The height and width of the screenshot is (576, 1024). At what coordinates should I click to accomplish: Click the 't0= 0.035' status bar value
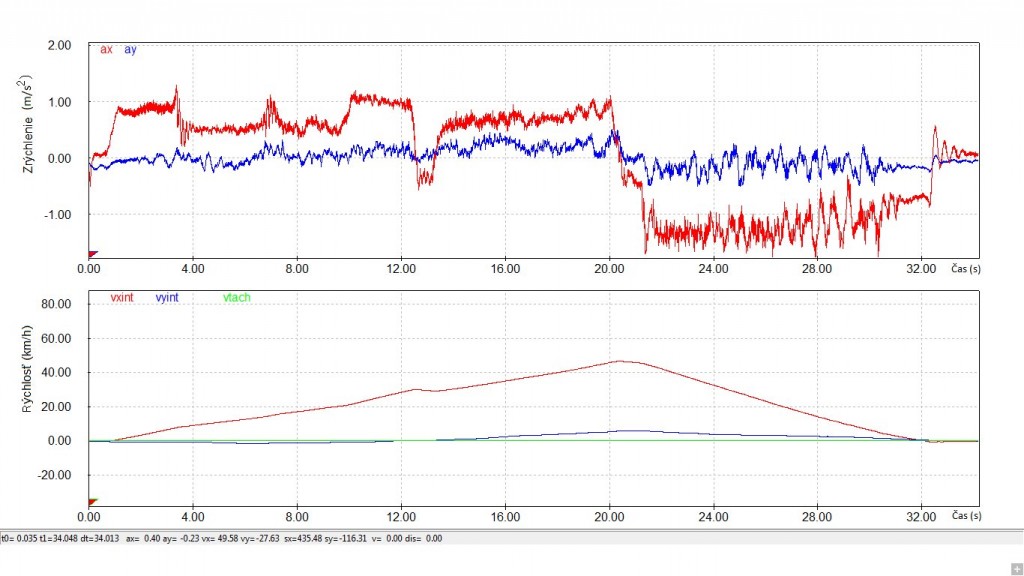tap(20, 539)
